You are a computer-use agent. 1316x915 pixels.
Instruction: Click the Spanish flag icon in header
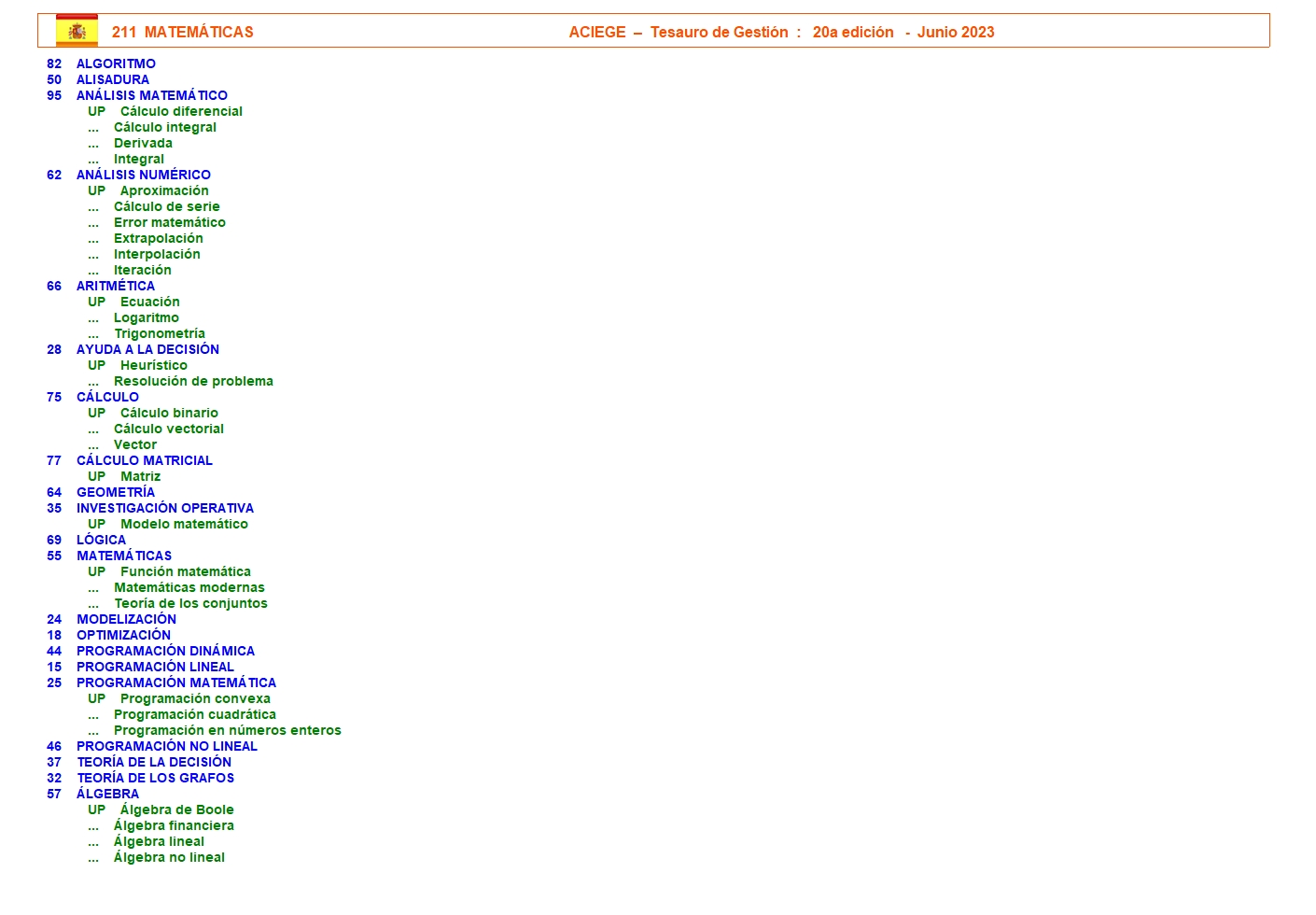click(x=77, y=31)
